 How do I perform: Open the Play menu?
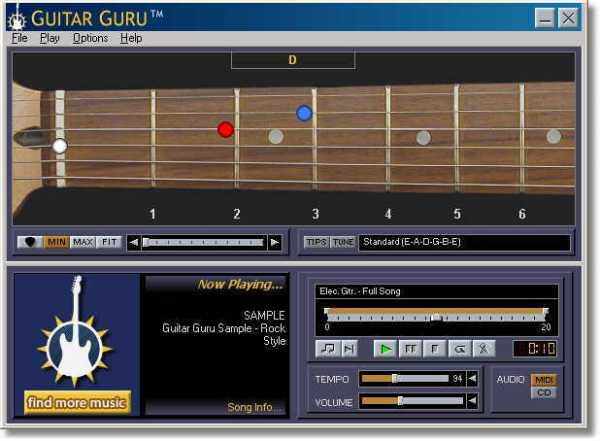pos(50,38)
